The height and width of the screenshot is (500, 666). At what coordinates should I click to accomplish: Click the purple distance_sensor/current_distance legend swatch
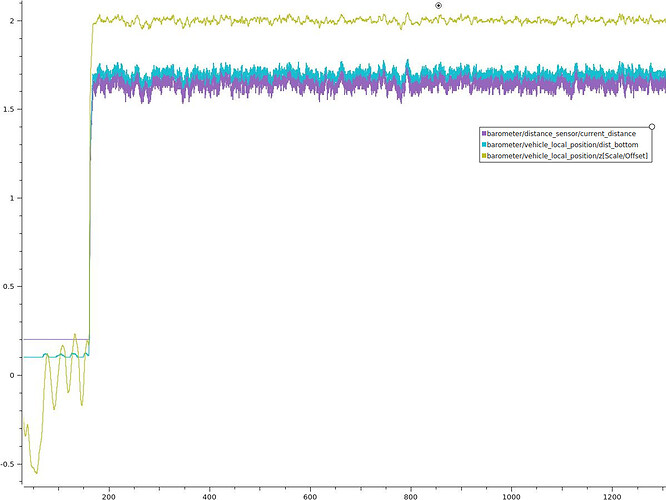[x=484, y=134]
